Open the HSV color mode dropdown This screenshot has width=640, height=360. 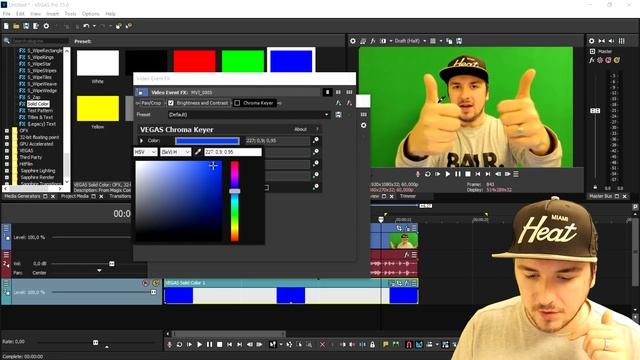click(145, 152)
